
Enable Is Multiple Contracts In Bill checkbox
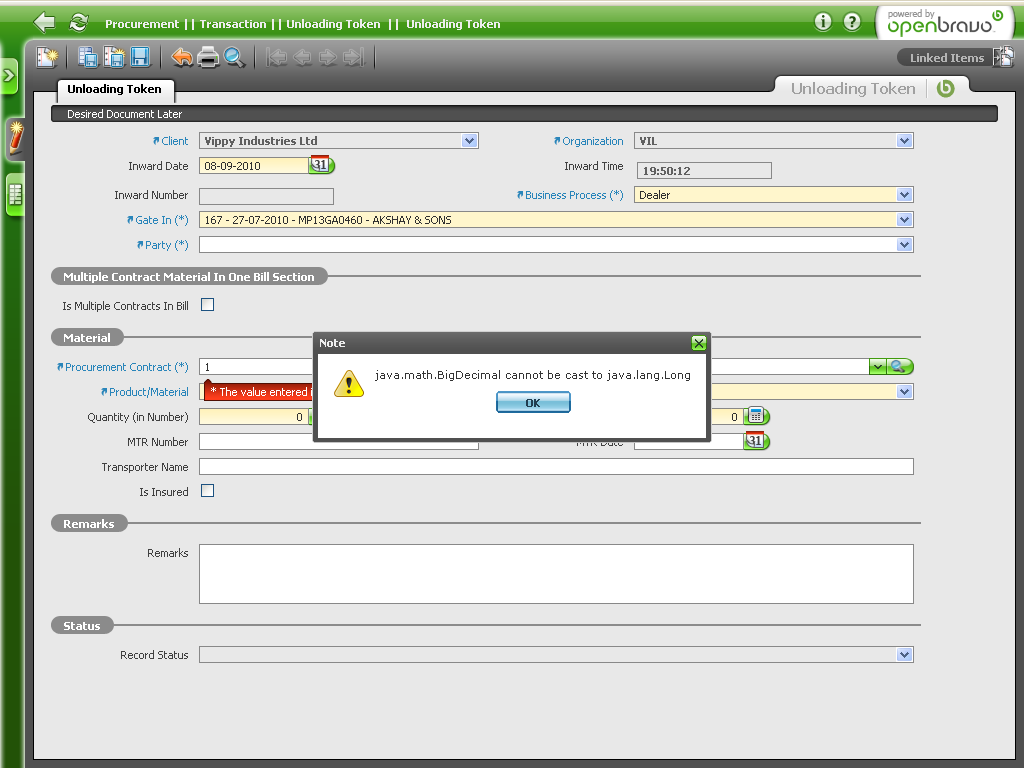[x=208, y=305]
